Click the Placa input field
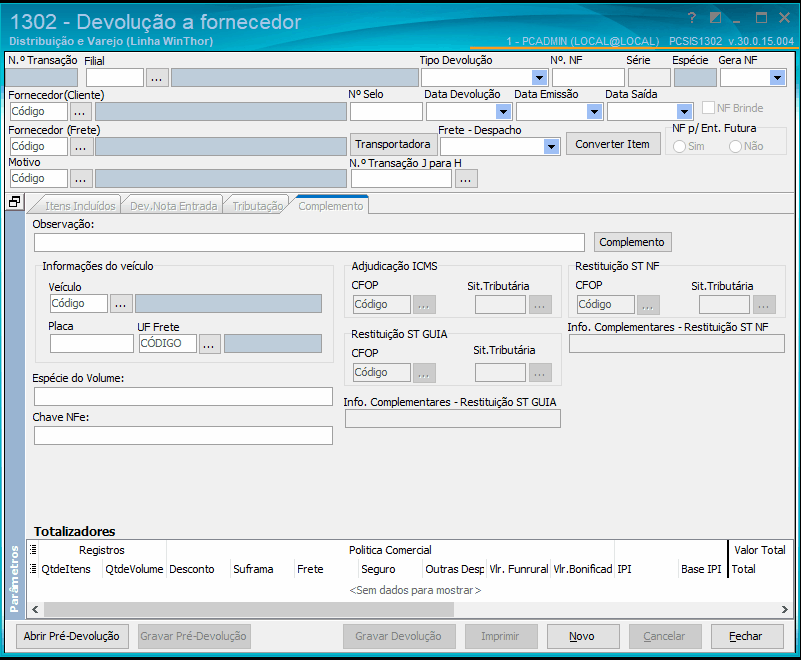The image size is (801, 660). (92, 344)
